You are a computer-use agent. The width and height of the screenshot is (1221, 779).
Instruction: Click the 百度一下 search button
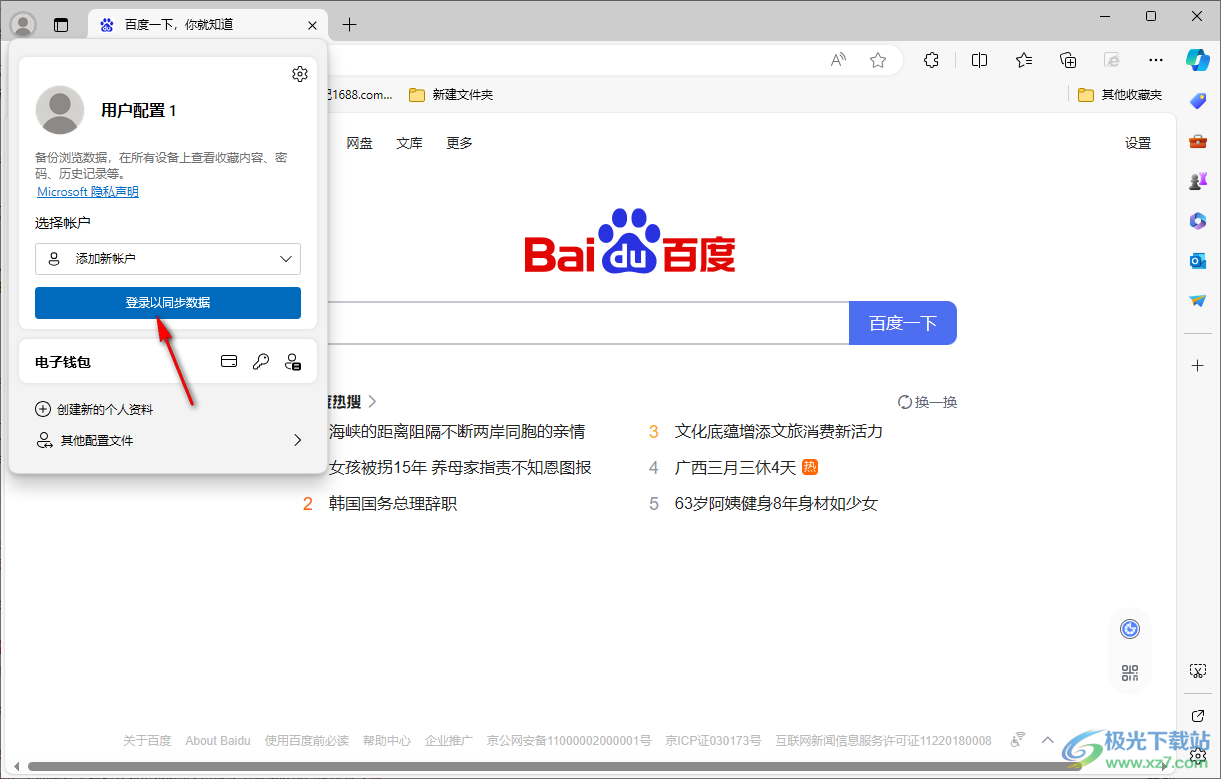pyautogui.click(x=903, y=323)
